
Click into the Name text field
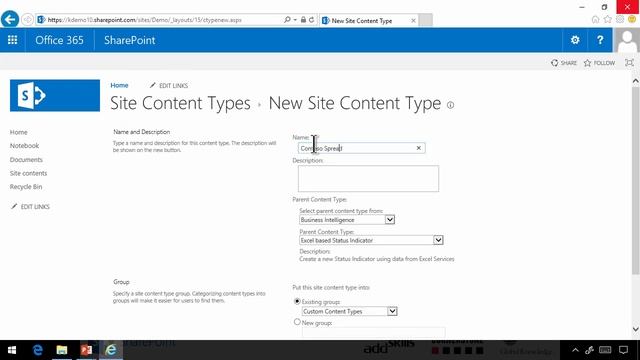click(362, 148)
